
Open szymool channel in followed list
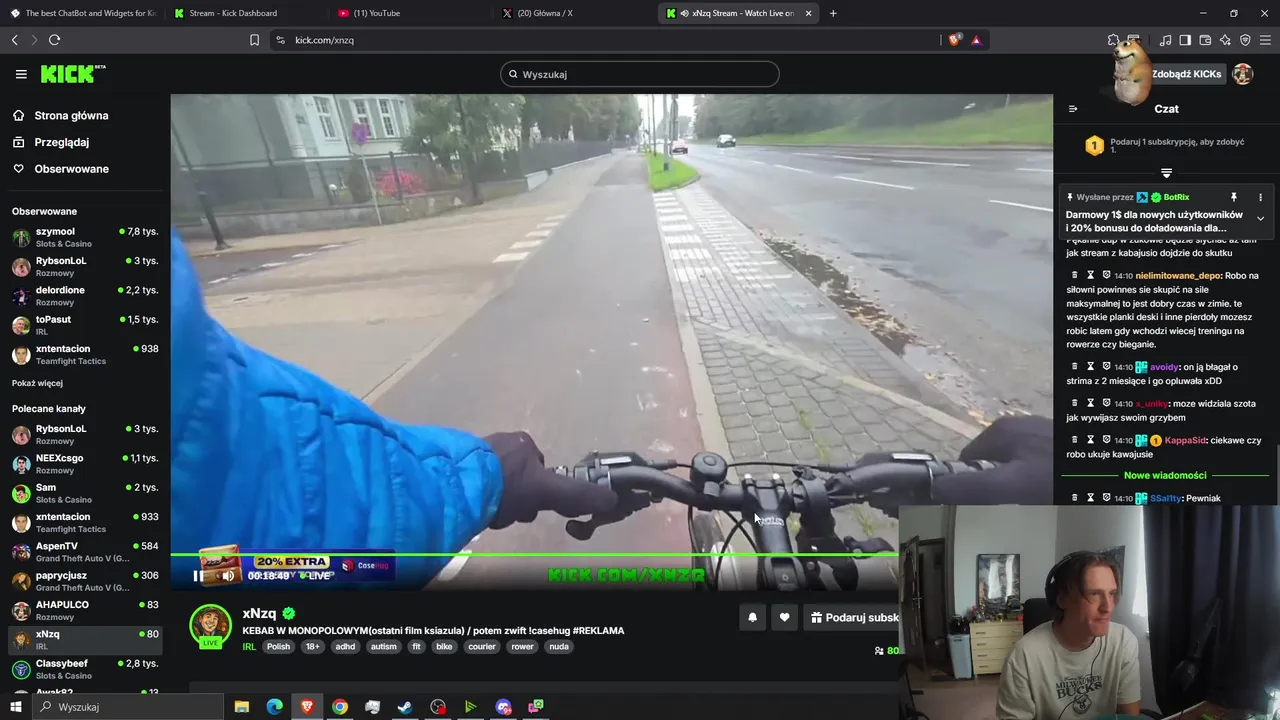click(85, 237)
